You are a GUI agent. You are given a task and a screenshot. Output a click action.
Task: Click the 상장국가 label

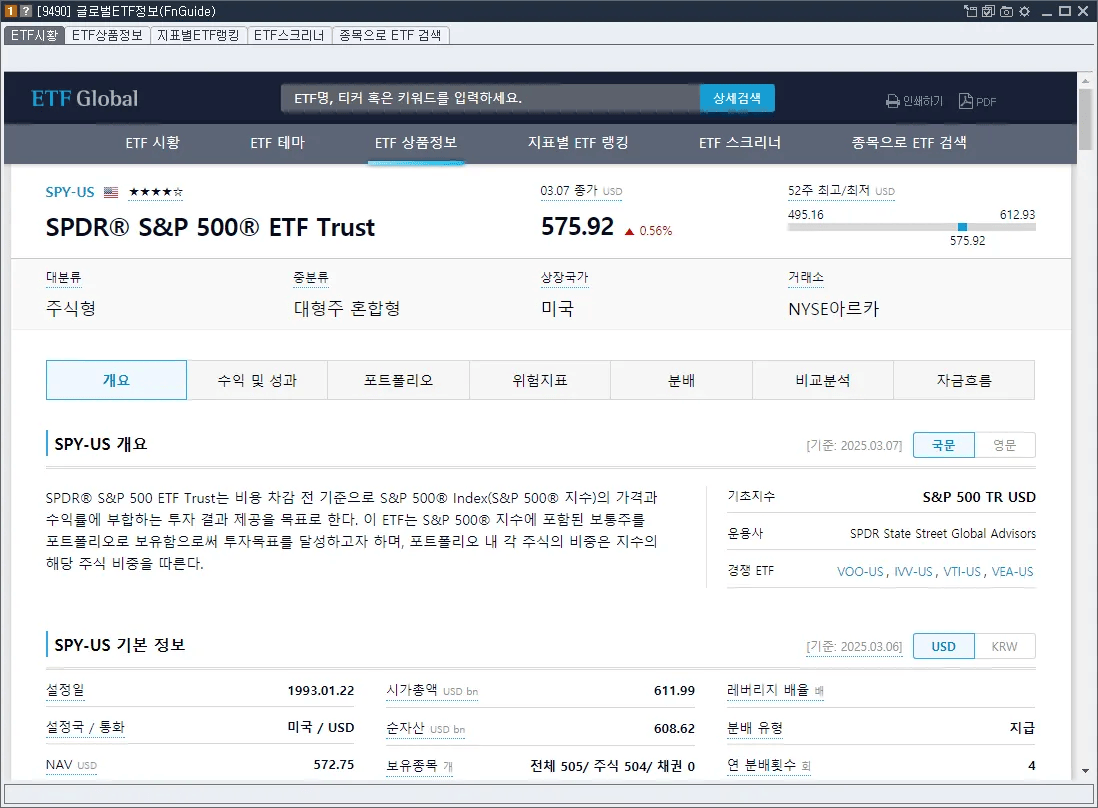564,277
